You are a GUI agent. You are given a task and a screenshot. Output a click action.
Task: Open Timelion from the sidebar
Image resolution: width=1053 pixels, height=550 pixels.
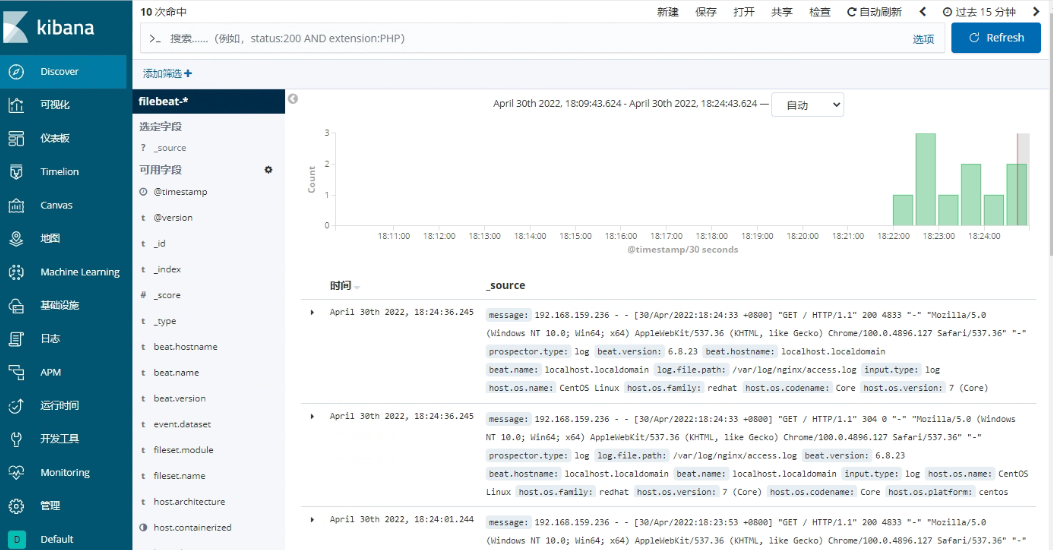pyautogui.click(x=63, y=172)
